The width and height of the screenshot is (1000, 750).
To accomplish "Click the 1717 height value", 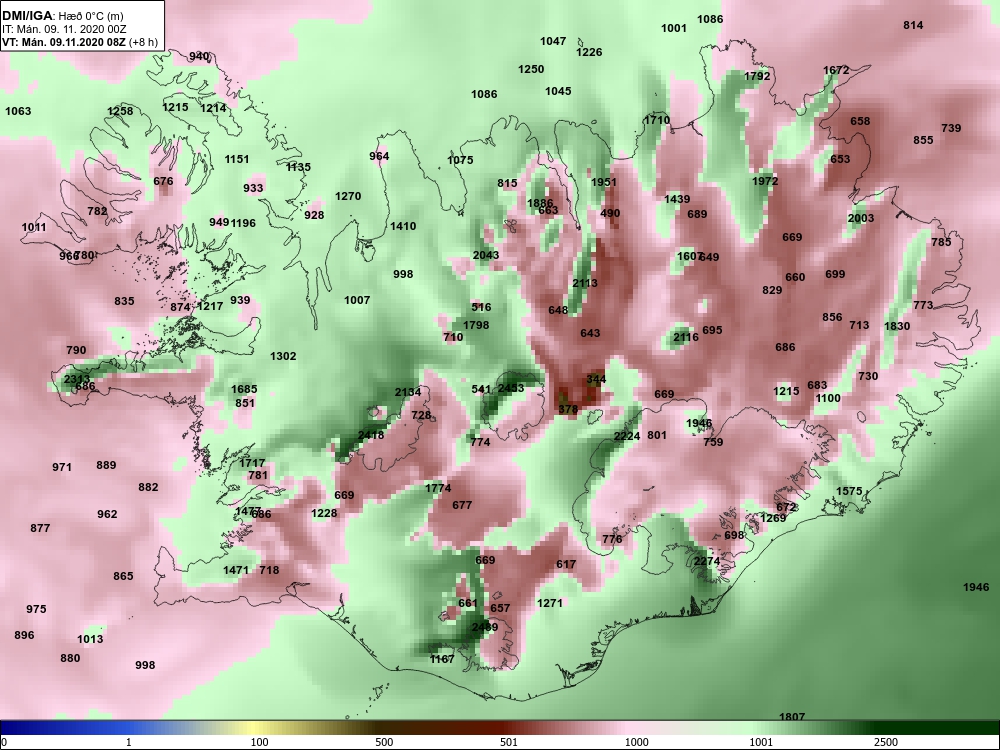I will point(253,463).
